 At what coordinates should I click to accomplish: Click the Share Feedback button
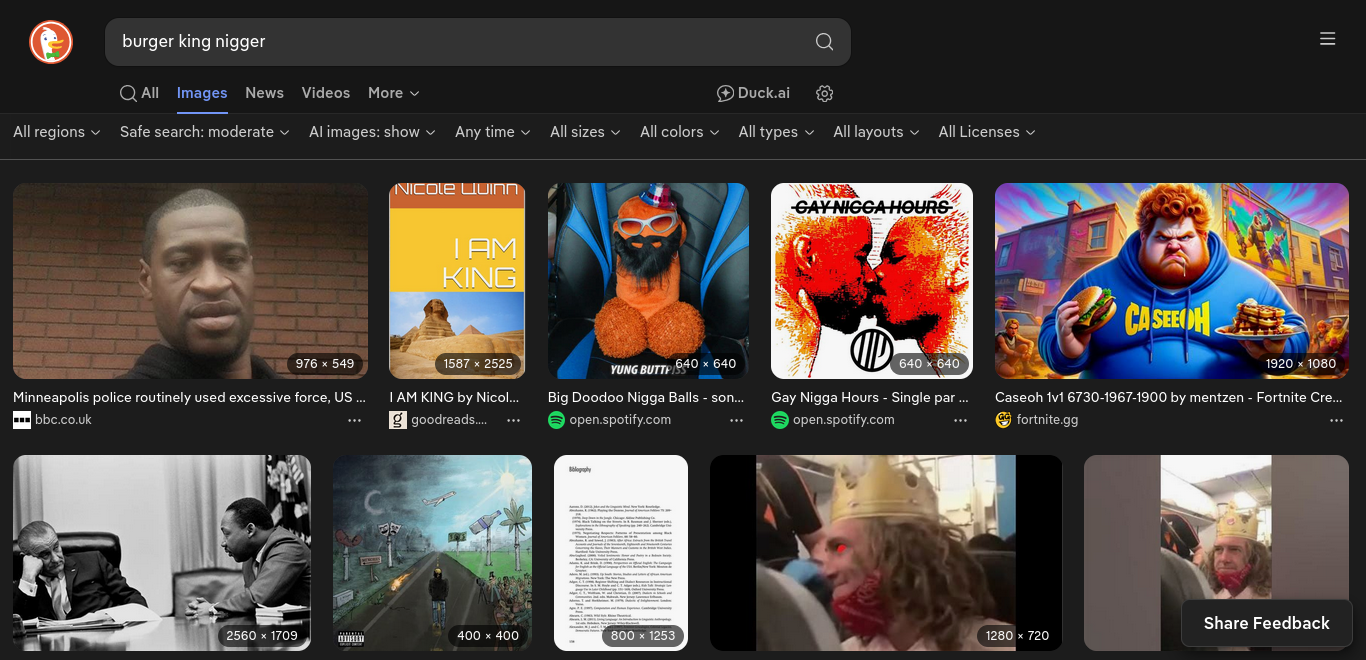[x=1266, y=623]
